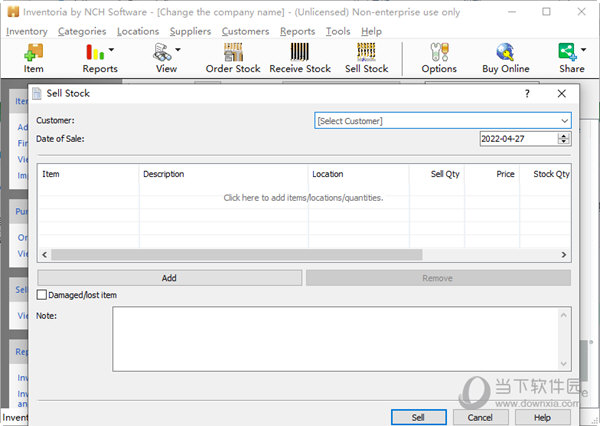
Task: Click the Sell Qty column header
Action: (437, 174)
